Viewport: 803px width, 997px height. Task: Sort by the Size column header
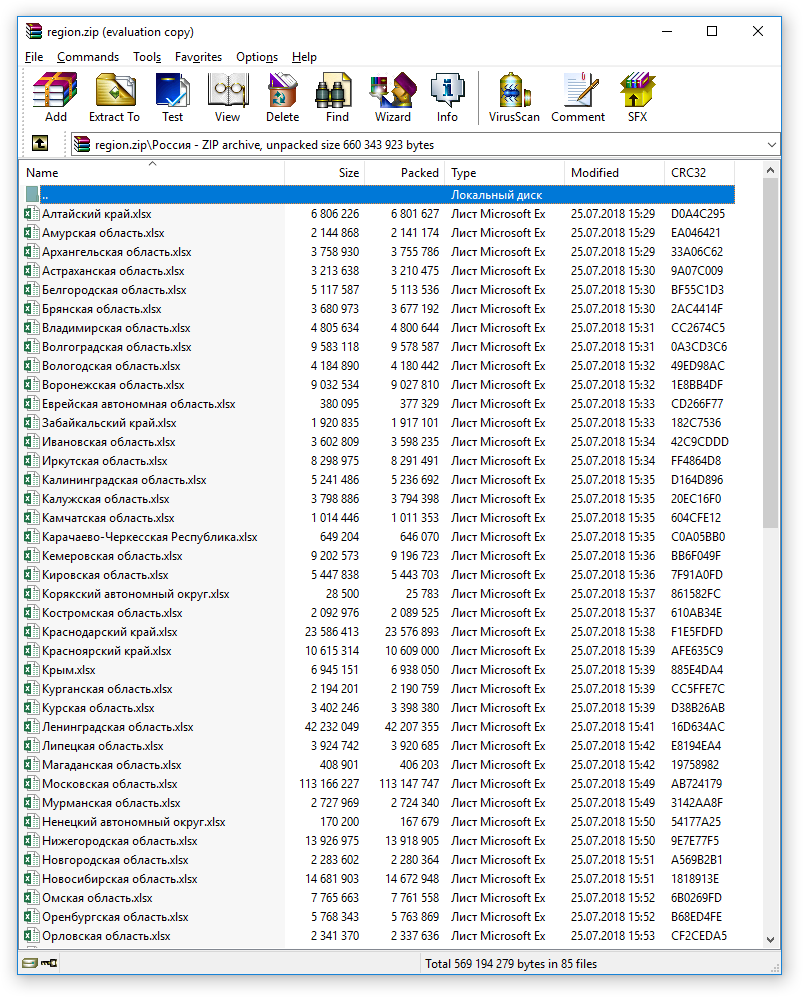(x=325, y=172)
